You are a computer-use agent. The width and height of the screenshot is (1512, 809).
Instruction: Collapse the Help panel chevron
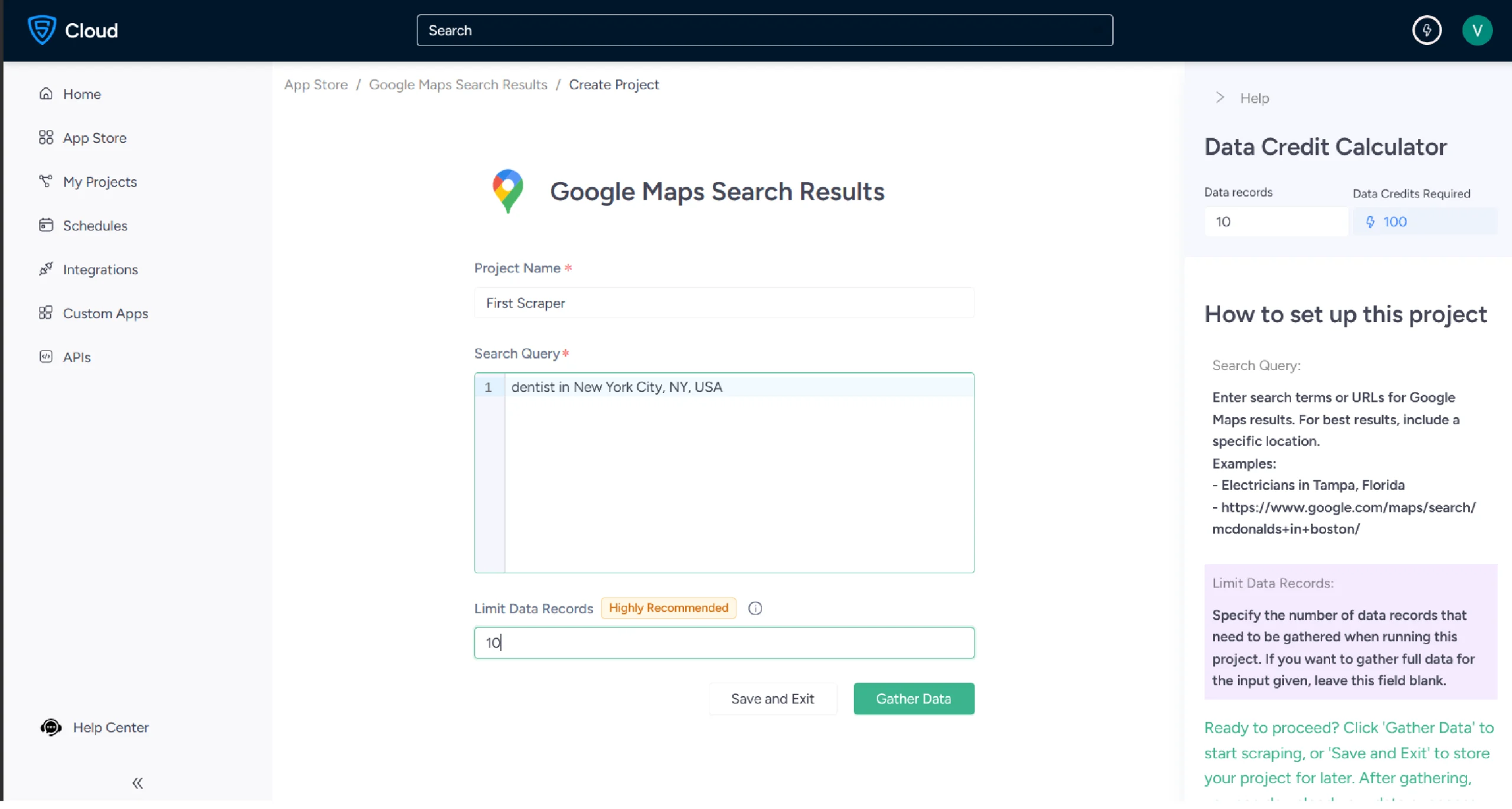click(1220, 98)
